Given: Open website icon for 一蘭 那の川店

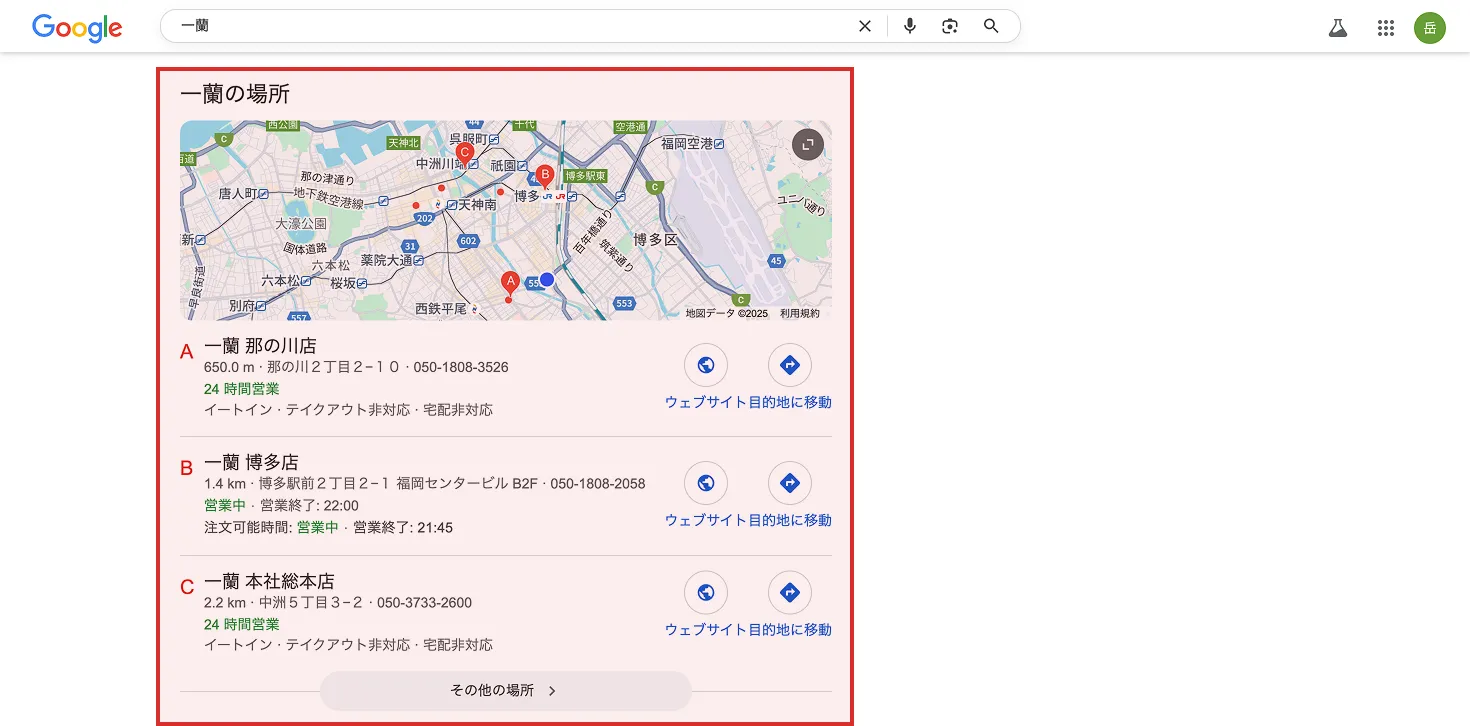Looking at the screenshot, I should 706,366.
